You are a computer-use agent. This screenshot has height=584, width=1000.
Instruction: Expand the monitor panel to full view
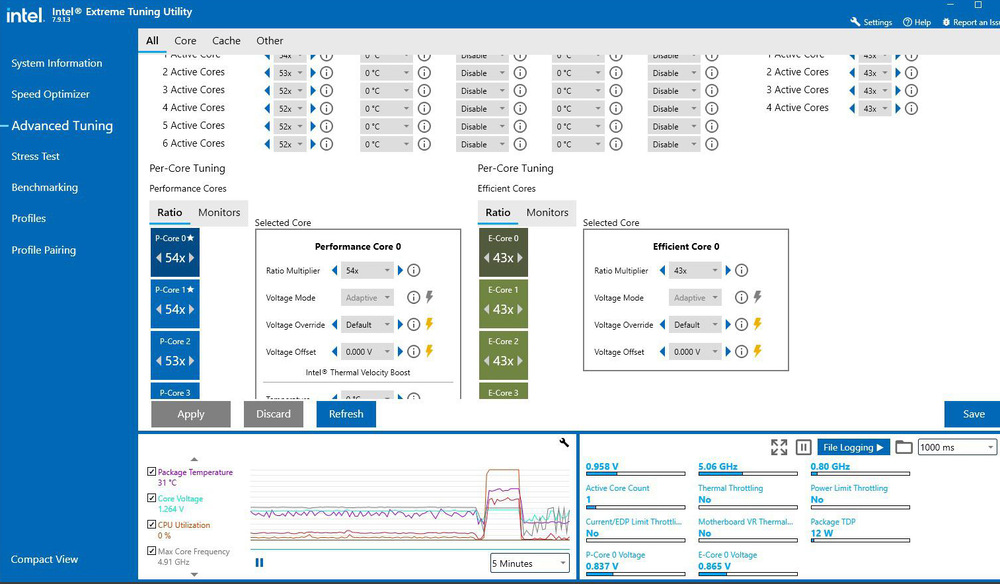point(779,447)
